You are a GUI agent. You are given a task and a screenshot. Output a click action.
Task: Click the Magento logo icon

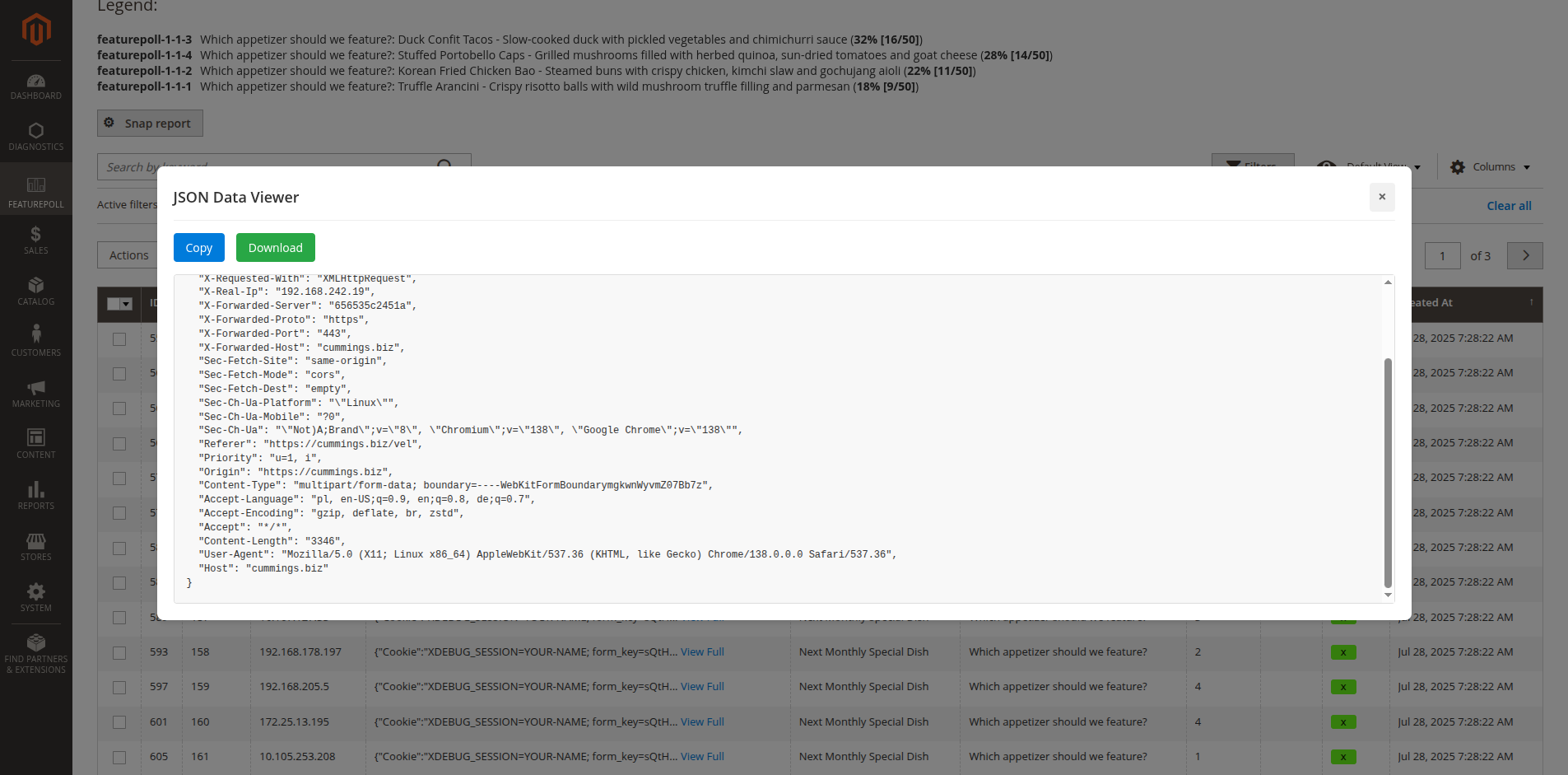point(36,30)
